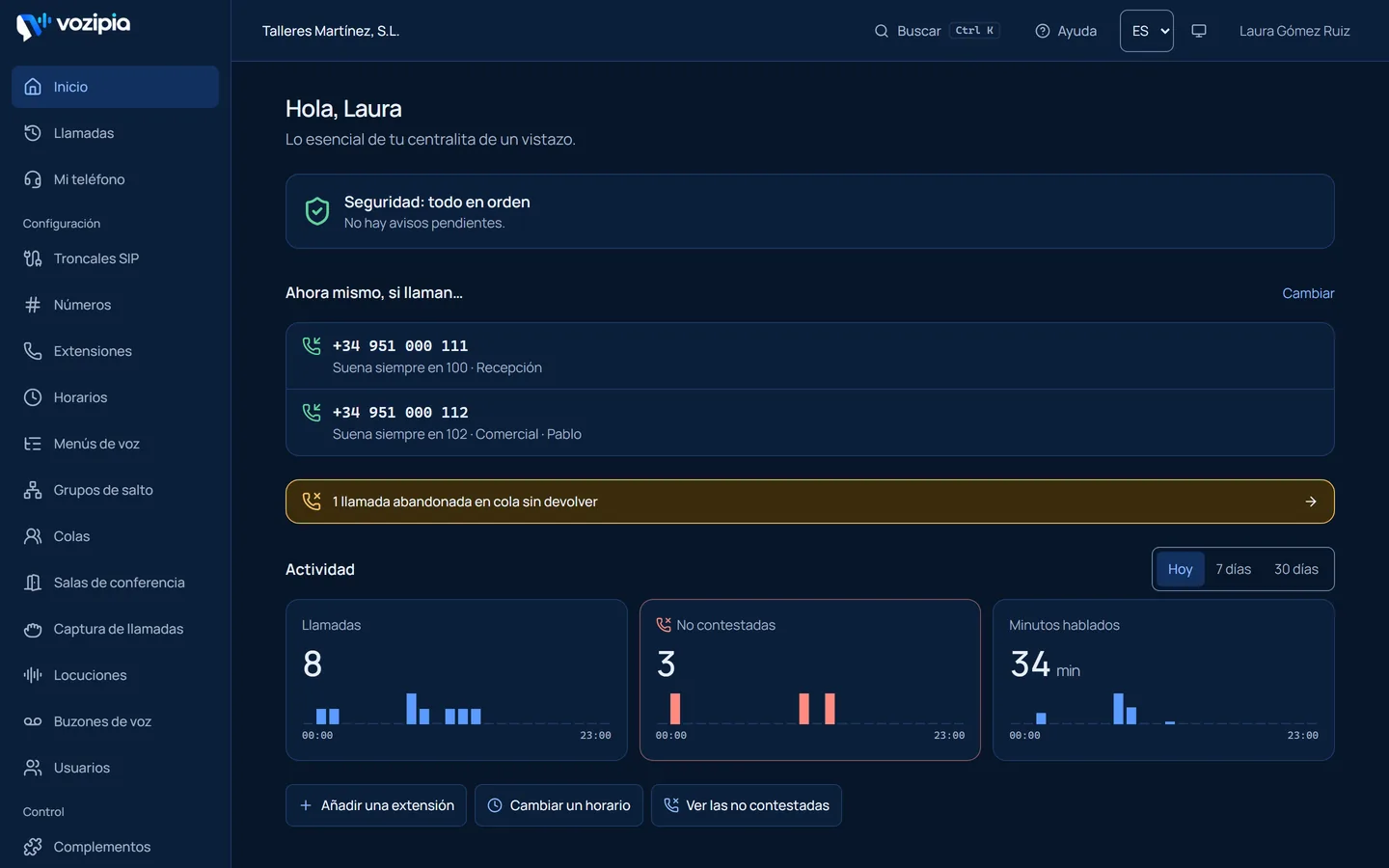Switch activity range to 30 días
This screenshot has height=868, width=1389.
(1295, 569)
